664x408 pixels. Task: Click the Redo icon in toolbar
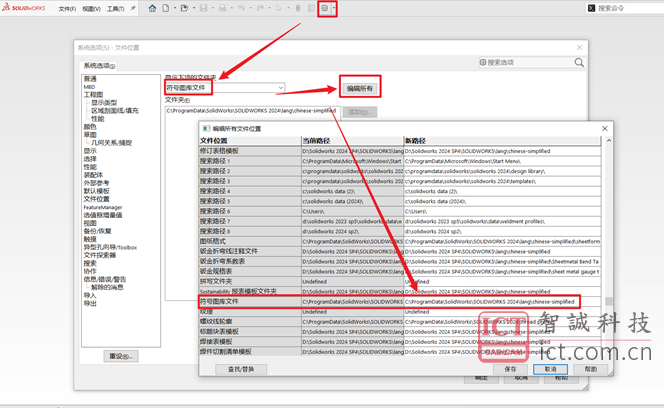[x=260, y=8]
